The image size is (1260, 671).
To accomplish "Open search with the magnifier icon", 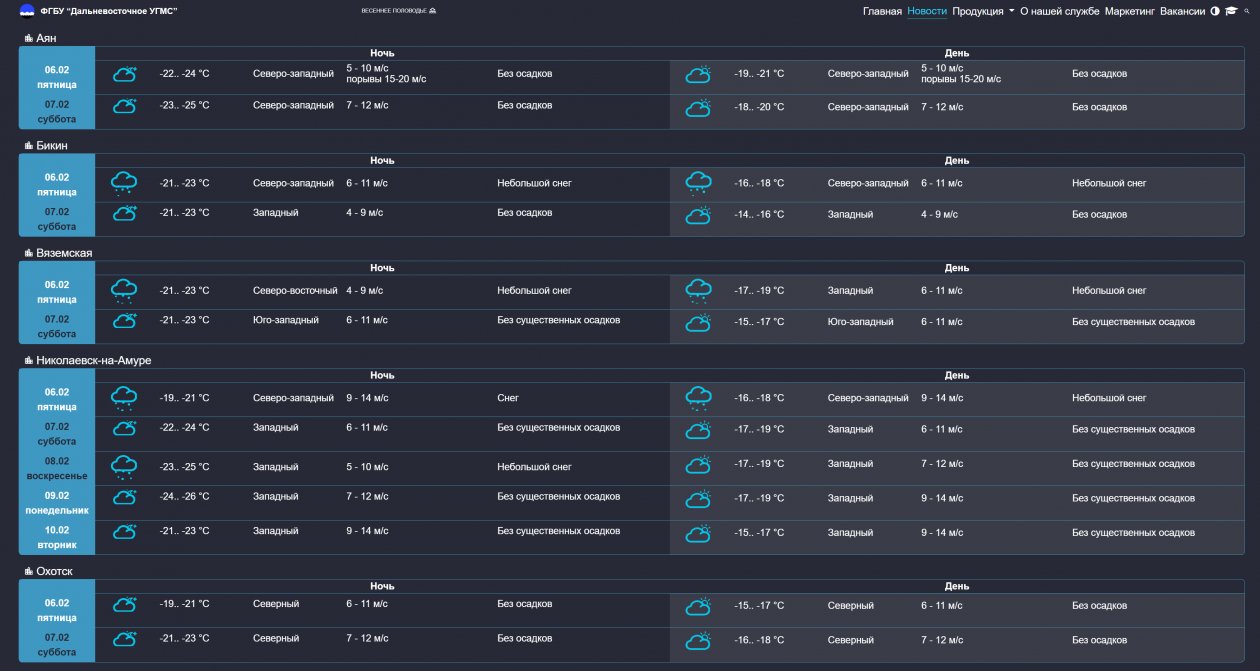I will [1247, 11].
